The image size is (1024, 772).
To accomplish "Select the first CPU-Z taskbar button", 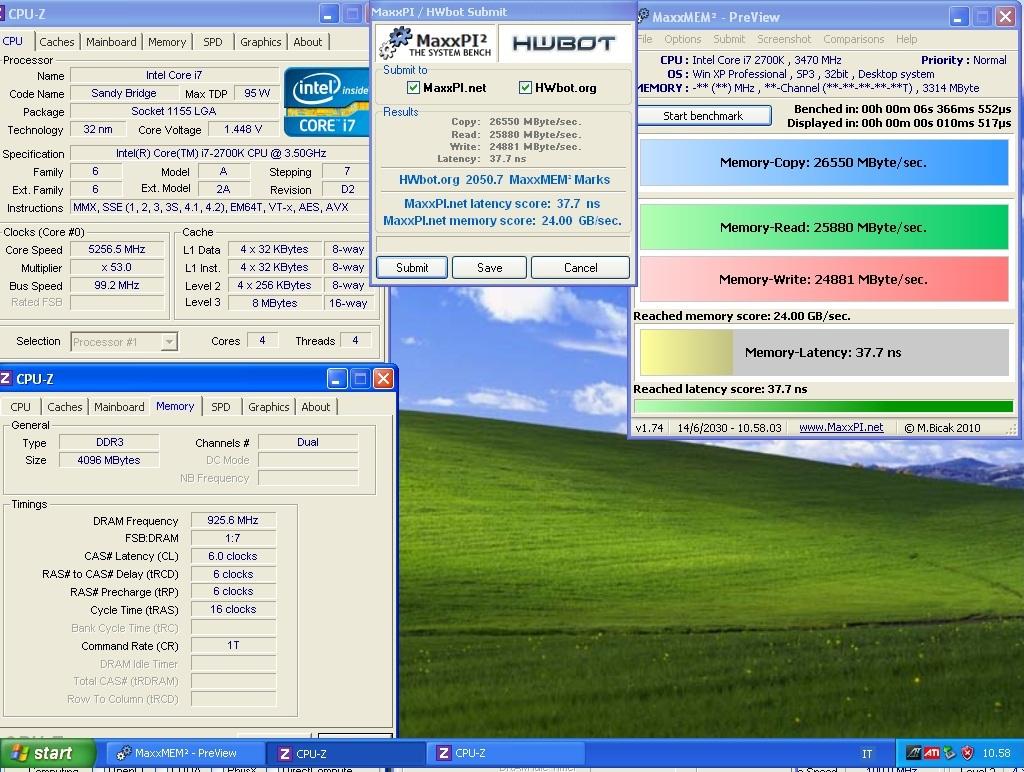I will click(x=346, y=753).
